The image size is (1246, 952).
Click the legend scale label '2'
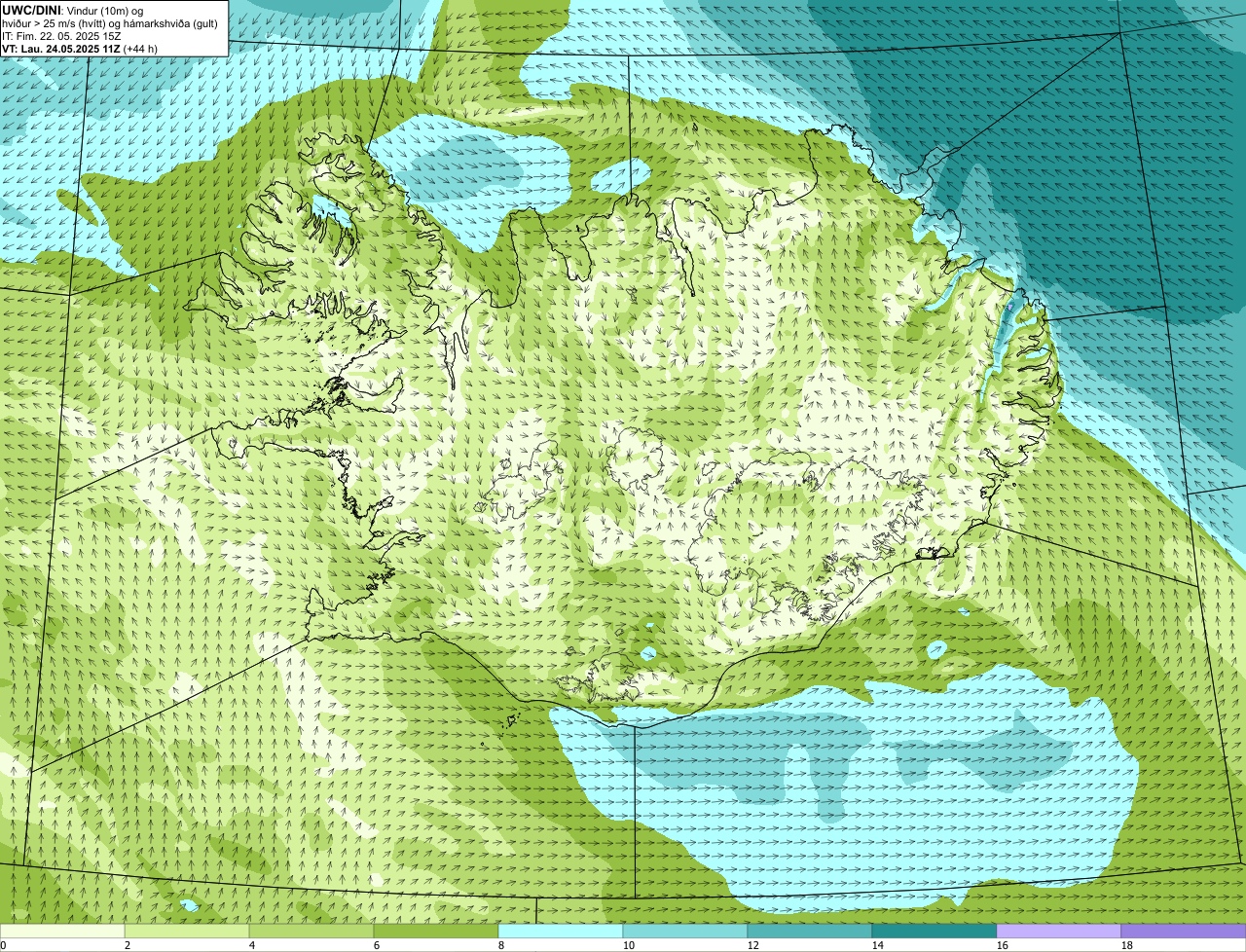128,945
